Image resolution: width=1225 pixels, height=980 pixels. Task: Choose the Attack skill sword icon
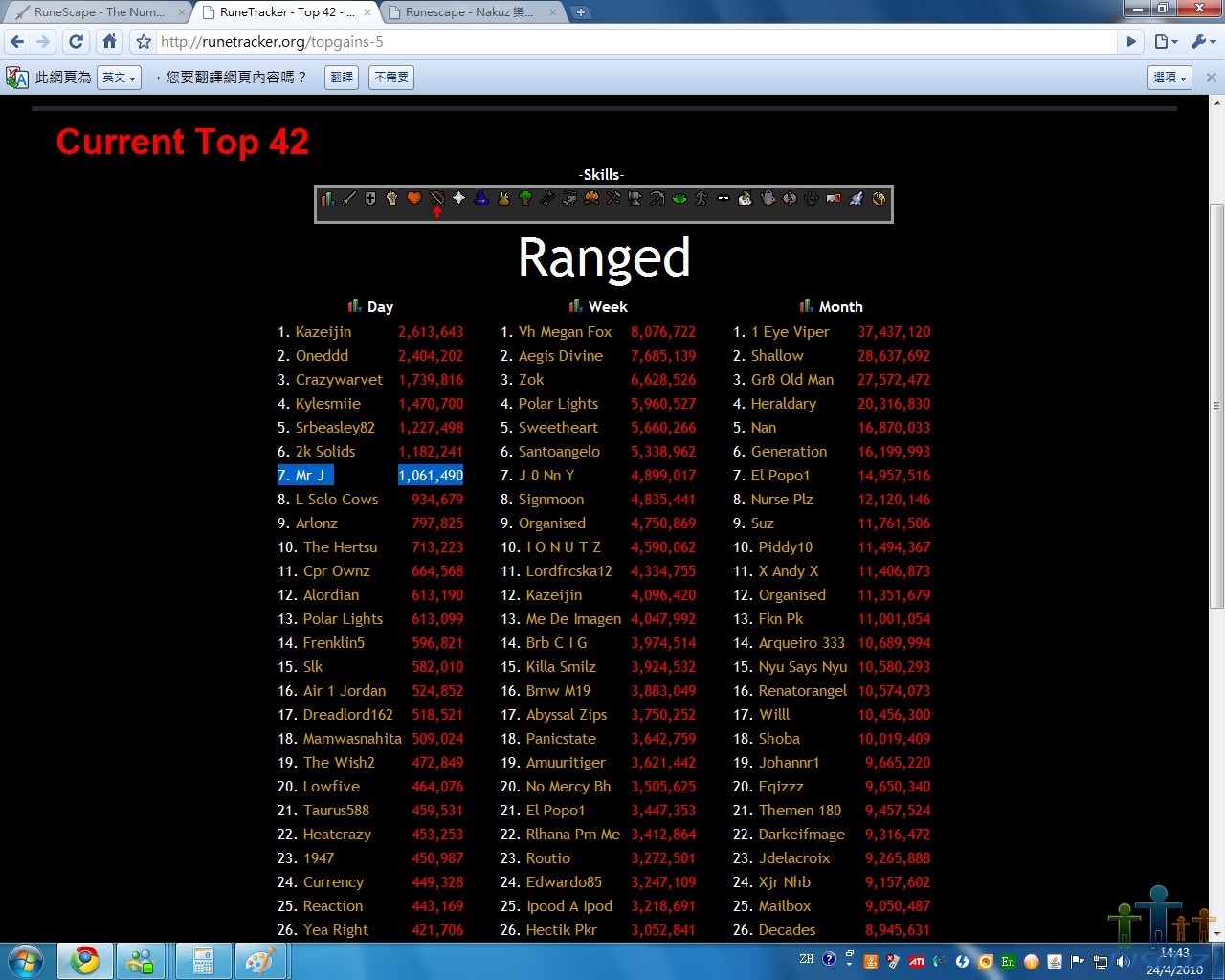(x=349, y=198)
